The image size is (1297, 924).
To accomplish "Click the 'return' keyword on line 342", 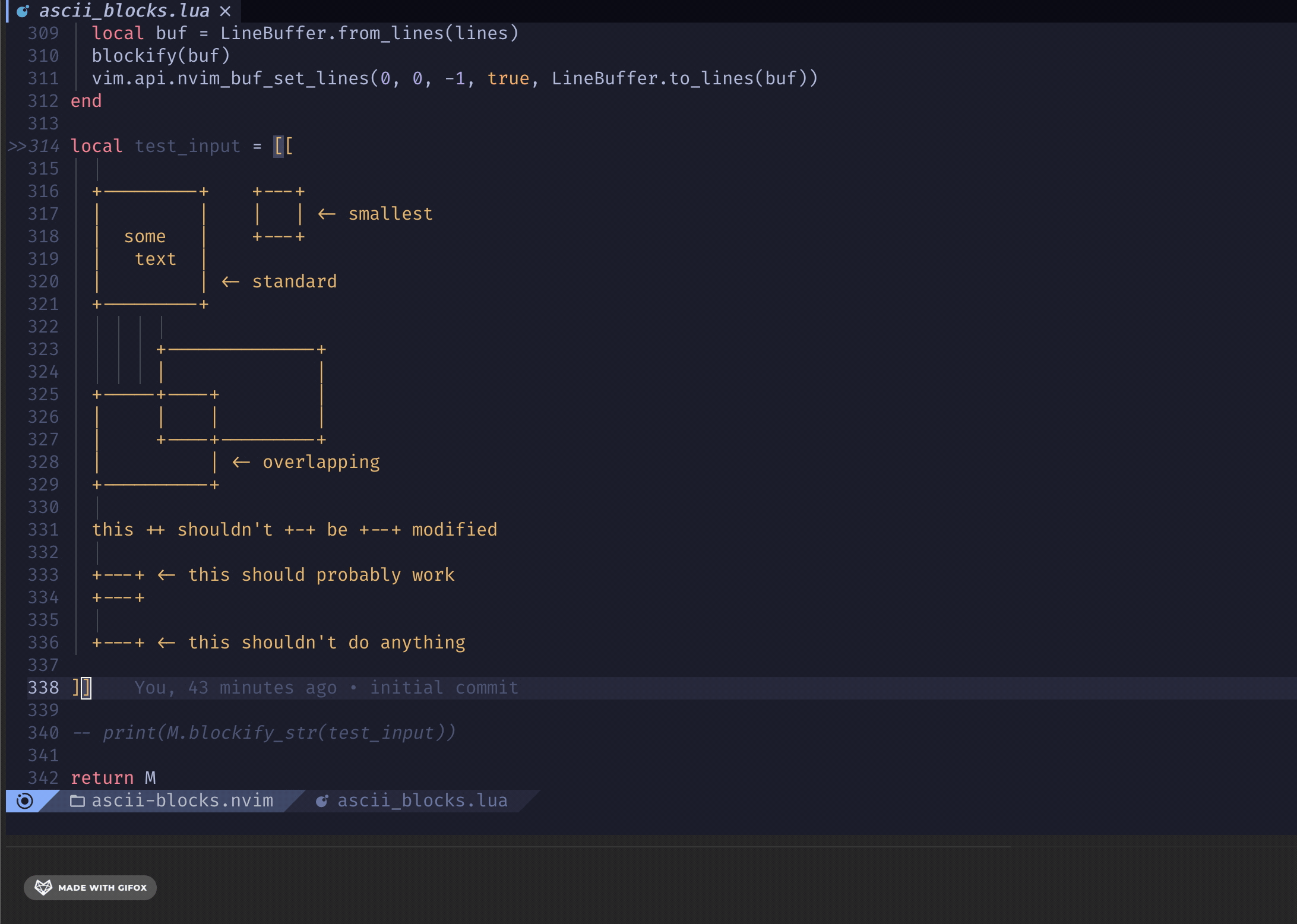I will pyautogui.click(x=102, y=778).
